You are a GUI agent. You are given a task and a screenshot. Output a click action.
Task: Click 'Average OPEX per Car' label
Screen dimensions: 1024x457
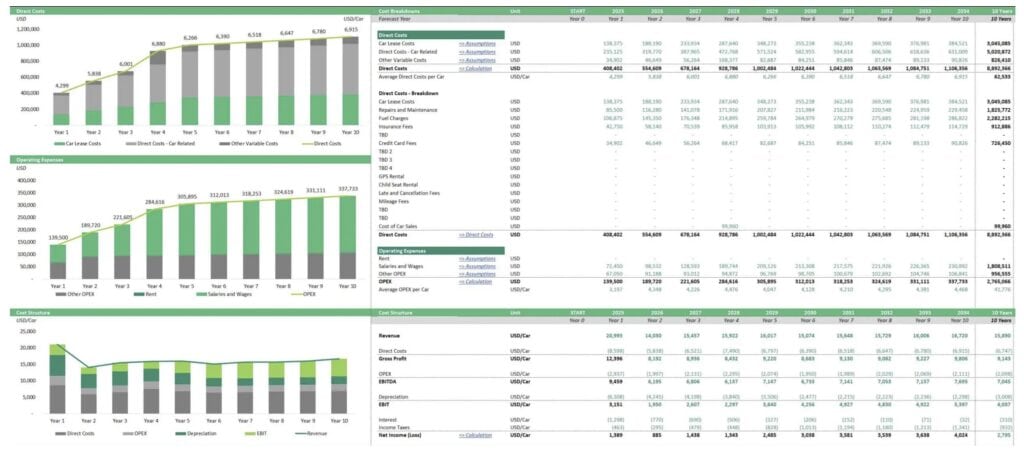[x=405, y=289]
